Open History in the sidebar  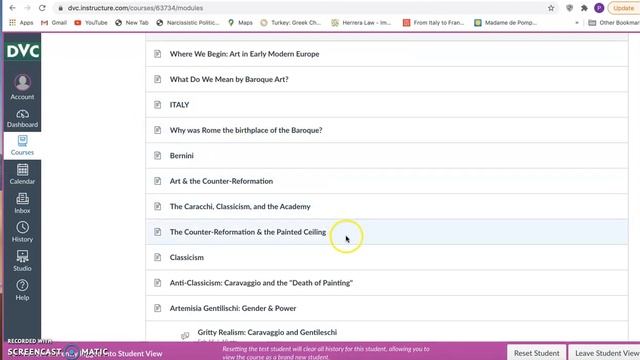click(22, 232)
